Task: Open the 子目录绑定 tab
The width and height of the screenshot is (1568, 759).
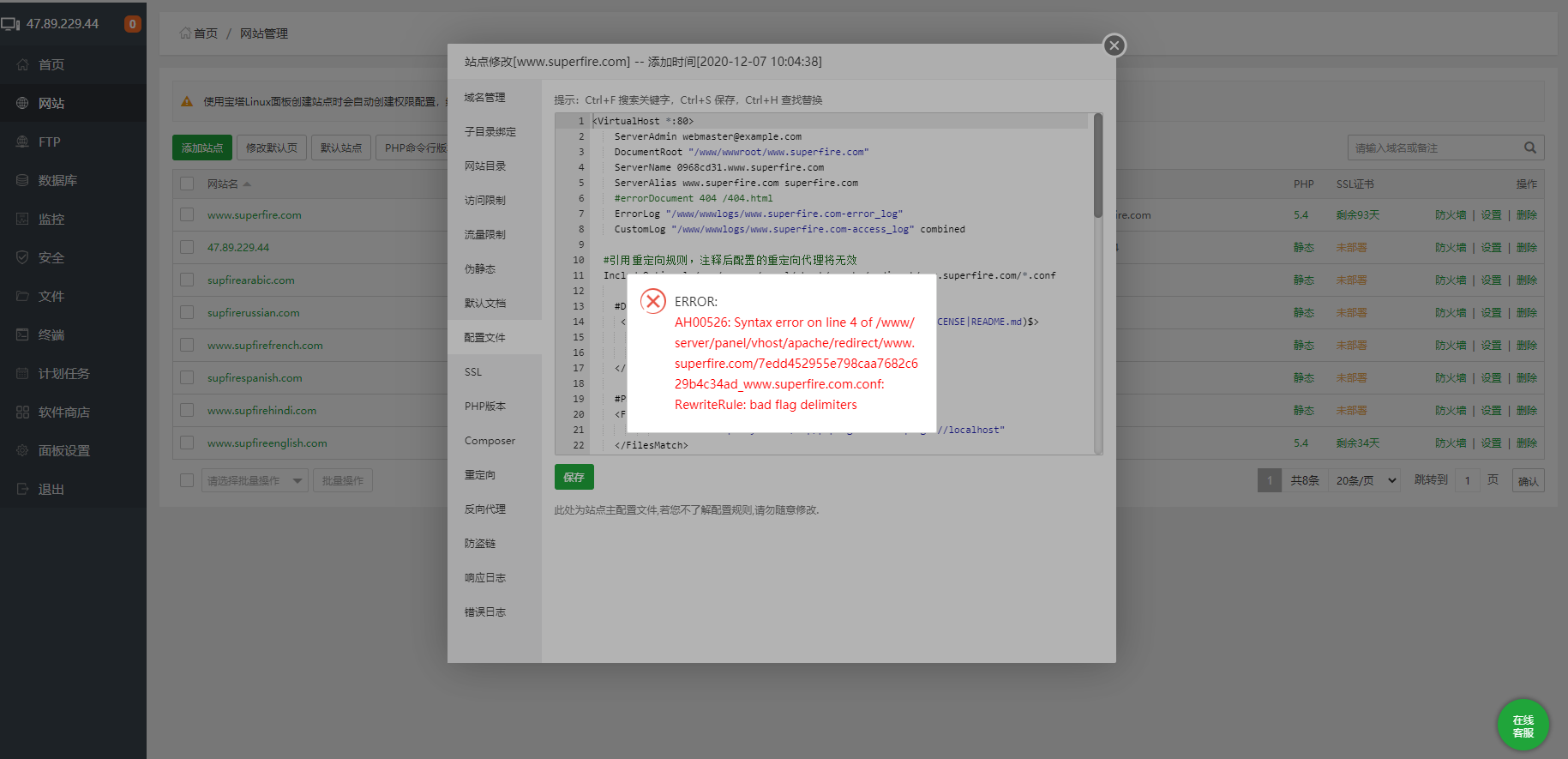Action: (x=495, y=132)
